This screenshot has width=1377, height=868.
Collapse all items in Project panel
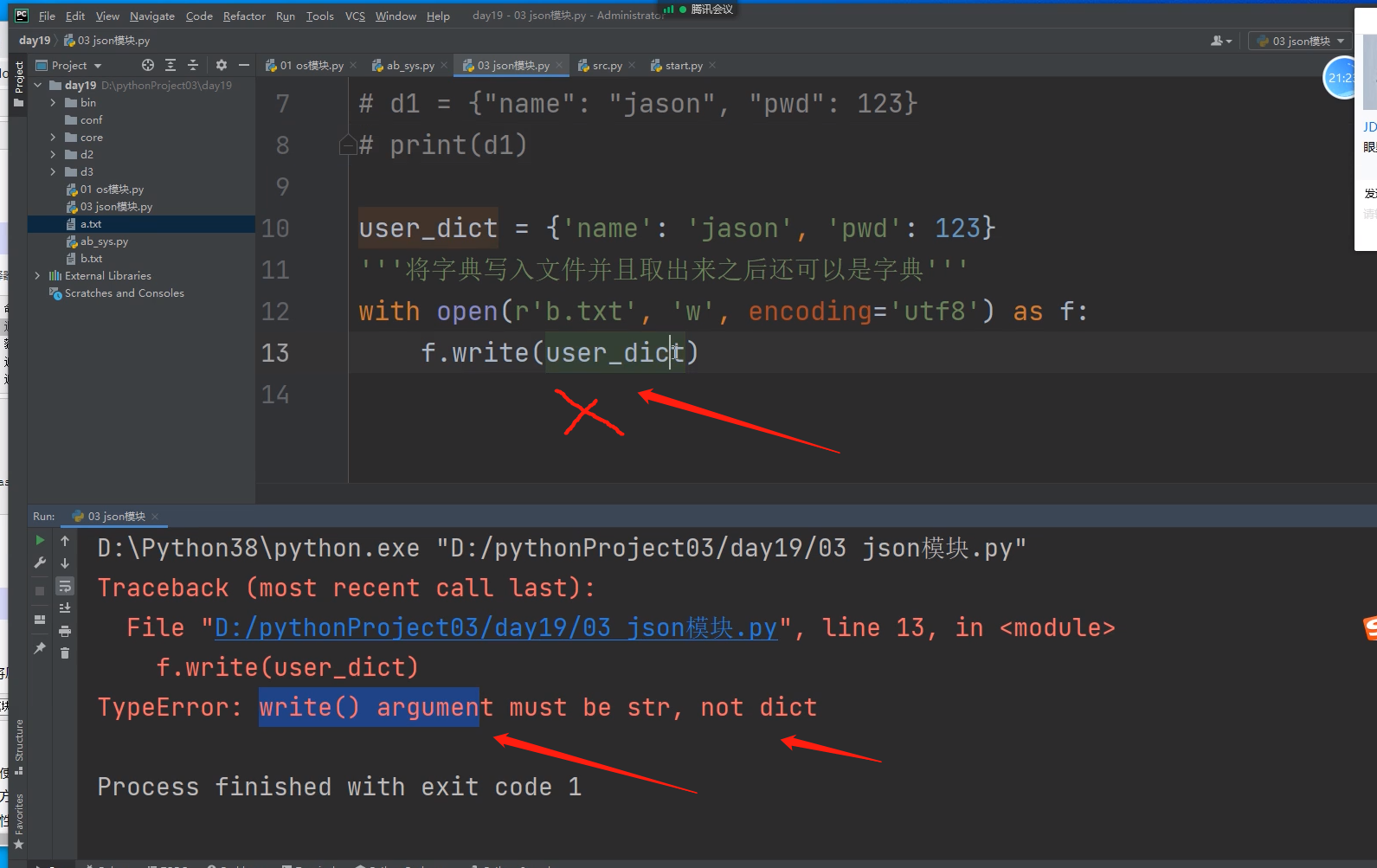193,65
